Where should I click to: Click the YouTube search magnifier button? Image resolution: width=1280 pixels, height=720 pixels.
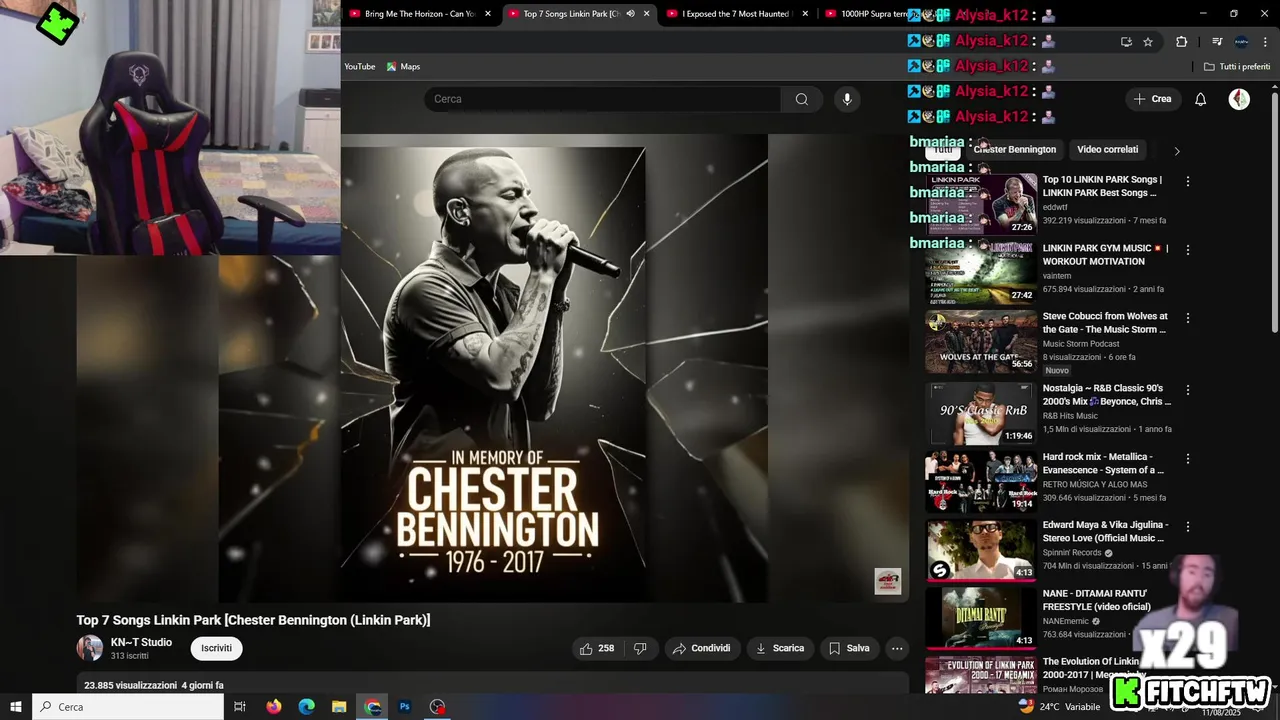click(801, 99)
